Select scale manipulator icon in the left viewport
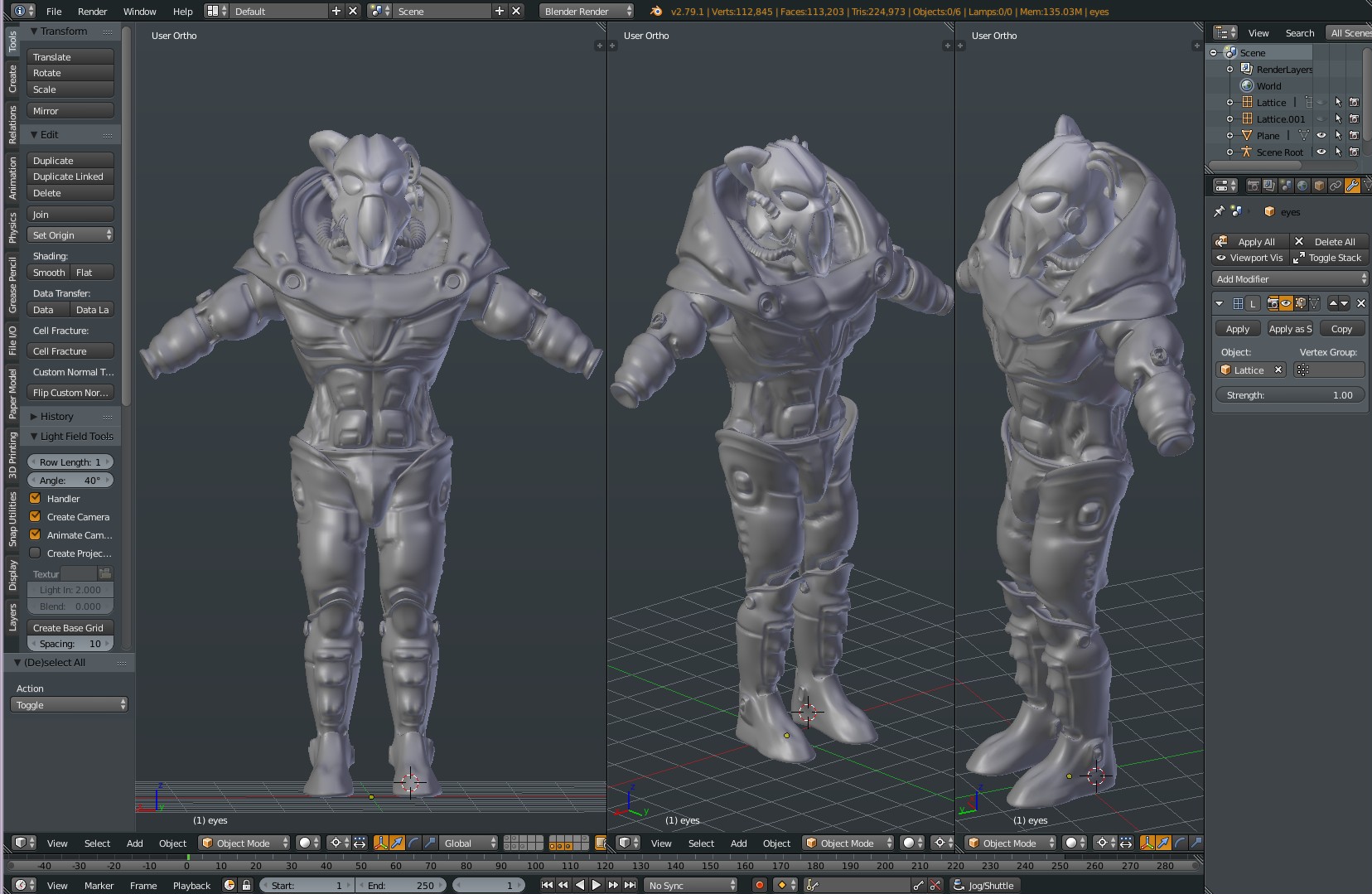1372x894 pixels. click(x=430, y=843)
